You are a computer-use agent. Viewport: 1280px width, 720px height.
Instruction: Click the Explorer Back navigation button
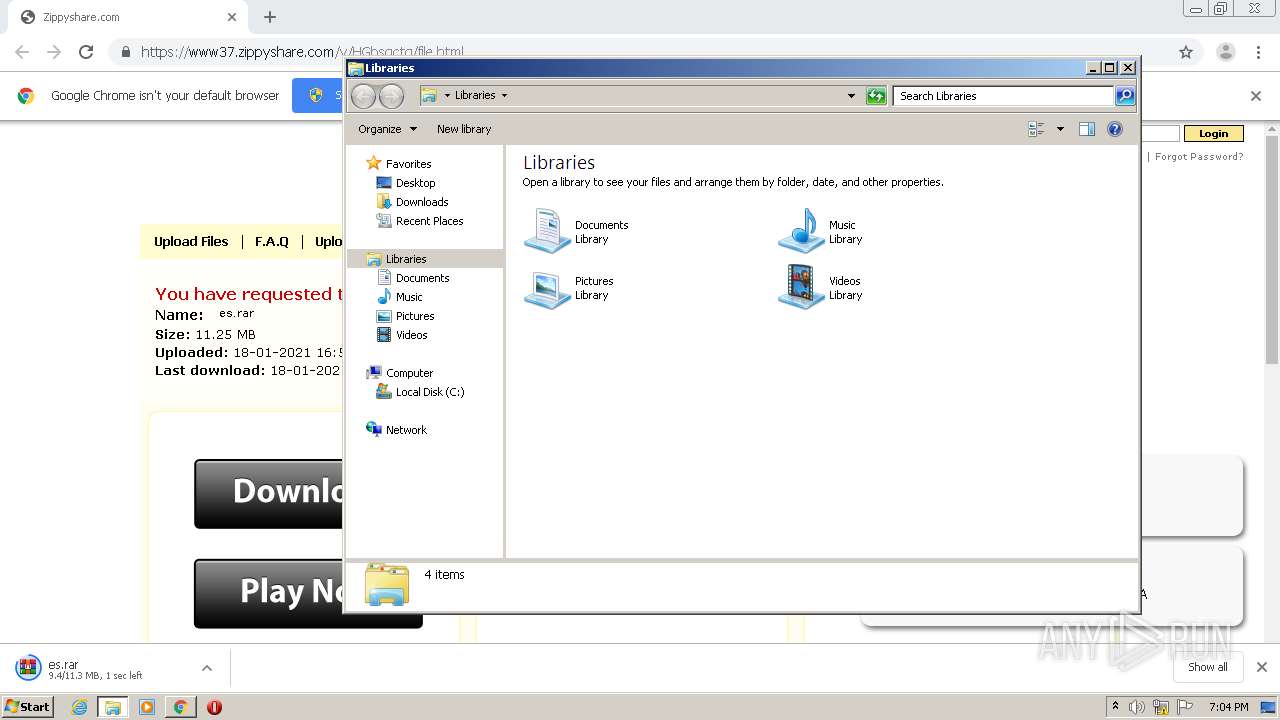pyautogui.click(x=363, y=96)
